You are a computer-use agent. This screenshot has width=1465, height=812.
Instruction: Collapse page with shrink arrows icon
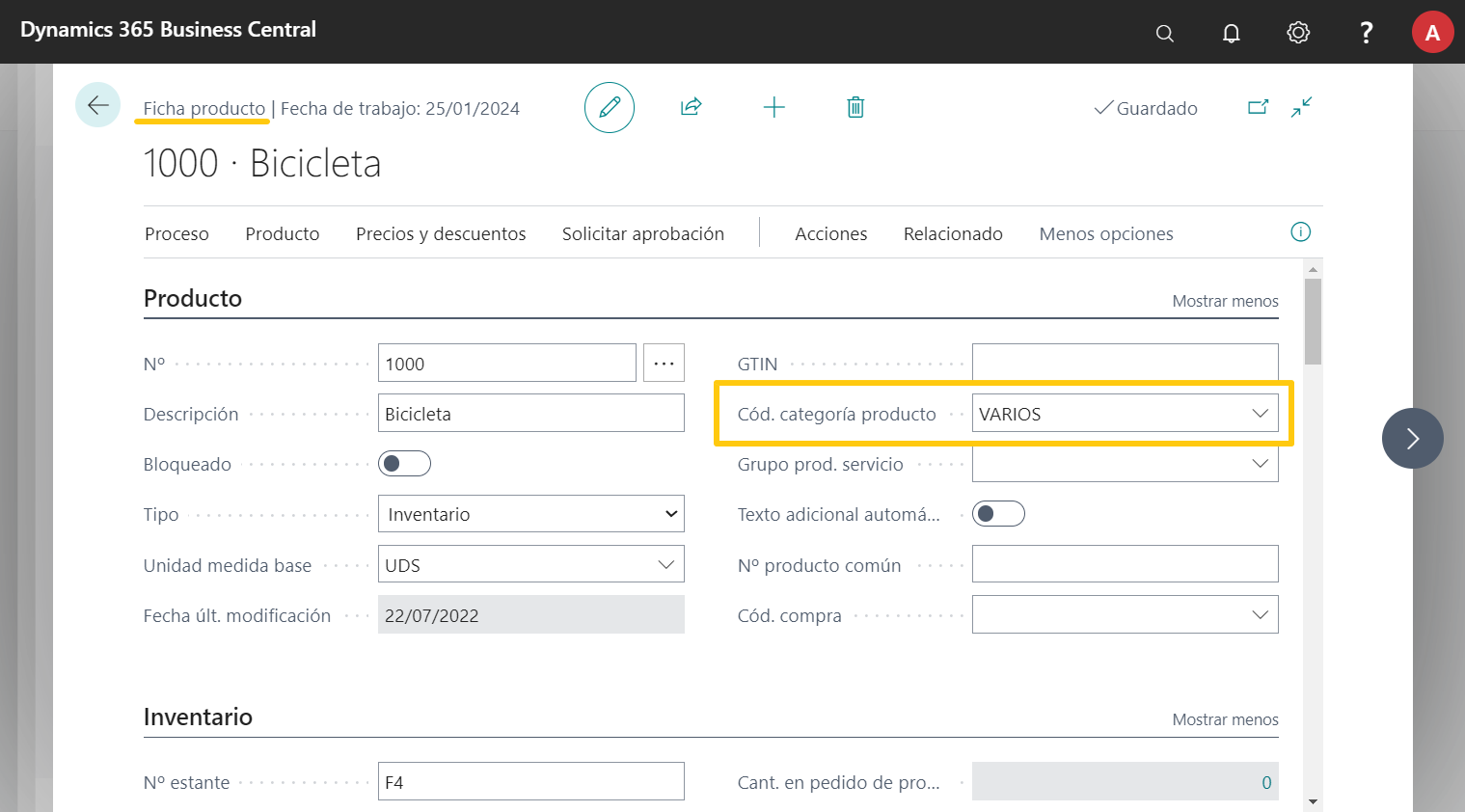tap(1302, 107)
